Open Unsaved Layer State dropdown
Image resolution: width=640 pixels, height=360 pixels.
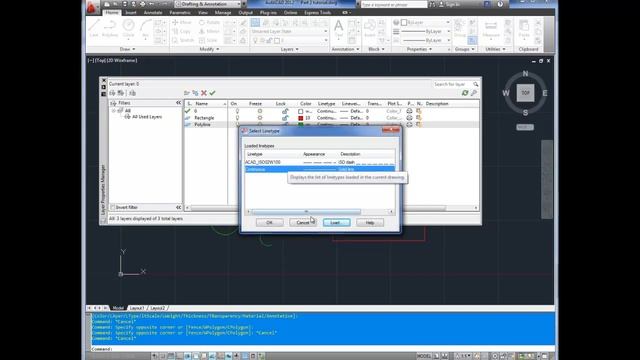pyautogui.click(x=290, y=31)
